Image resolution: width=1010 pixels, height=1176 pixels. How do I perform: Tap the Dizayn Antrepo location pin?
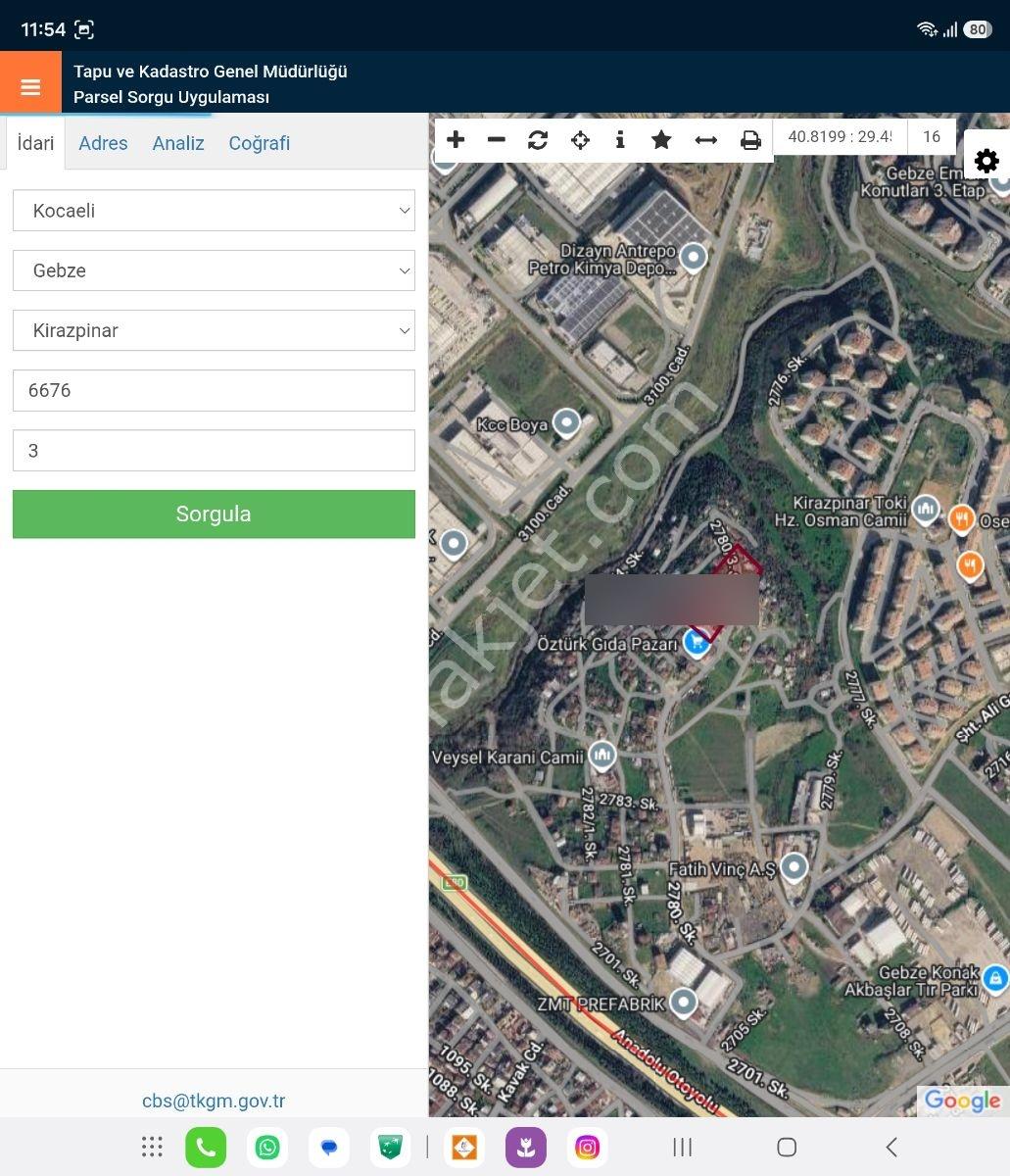pyautogui.click(x=694, y=258)
